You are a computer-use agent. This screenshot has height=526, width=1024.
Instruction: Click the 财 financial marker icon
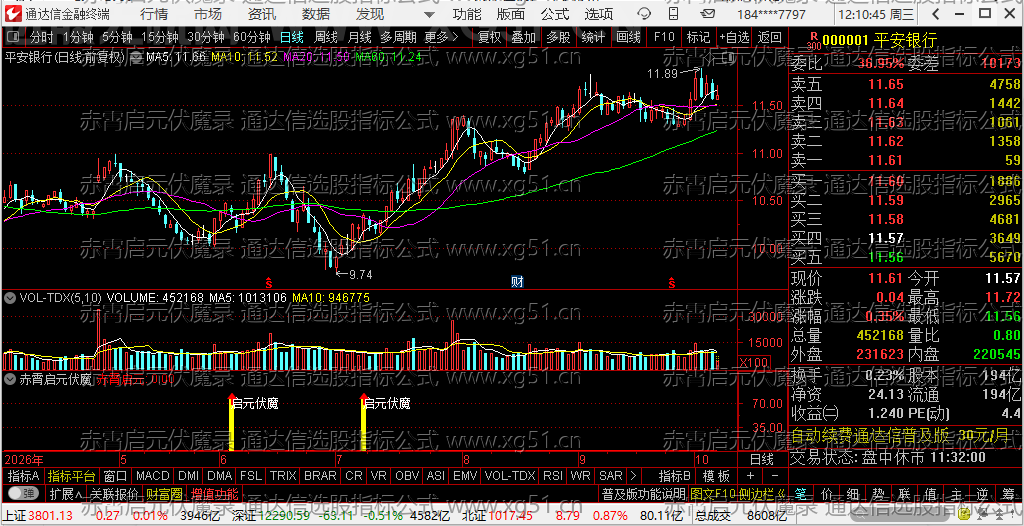point(517,282)
